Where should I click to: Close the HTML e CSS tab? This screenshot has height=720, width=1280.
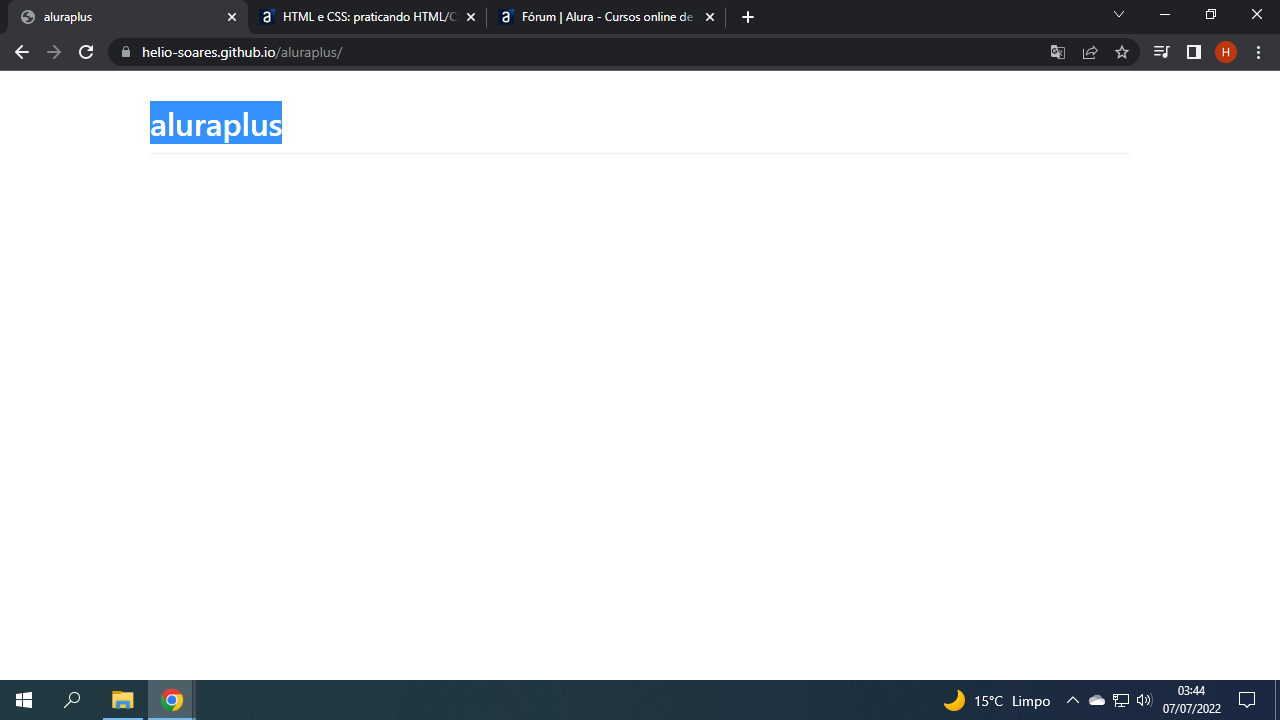(471, 17)
